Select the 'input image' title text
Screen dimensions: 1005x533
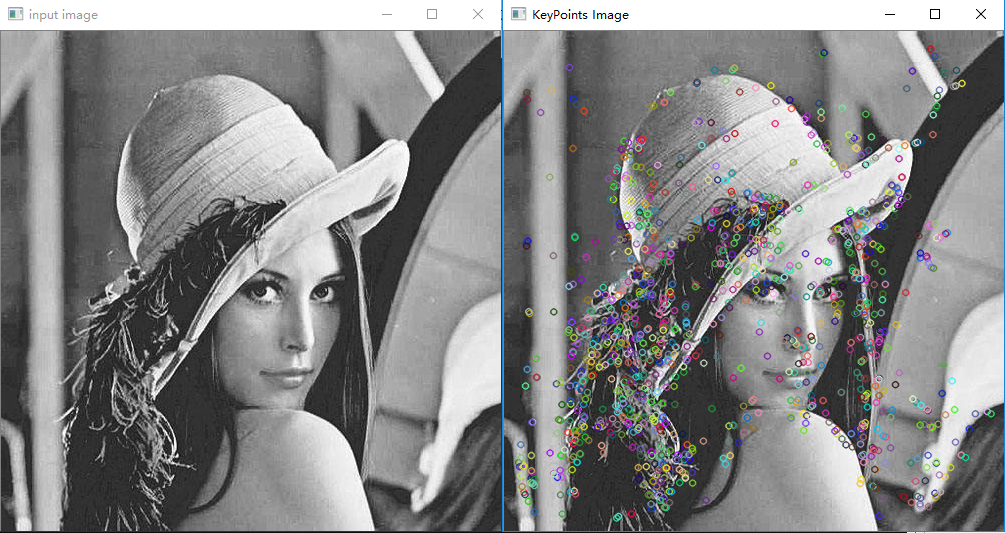(x=63, y=15)
